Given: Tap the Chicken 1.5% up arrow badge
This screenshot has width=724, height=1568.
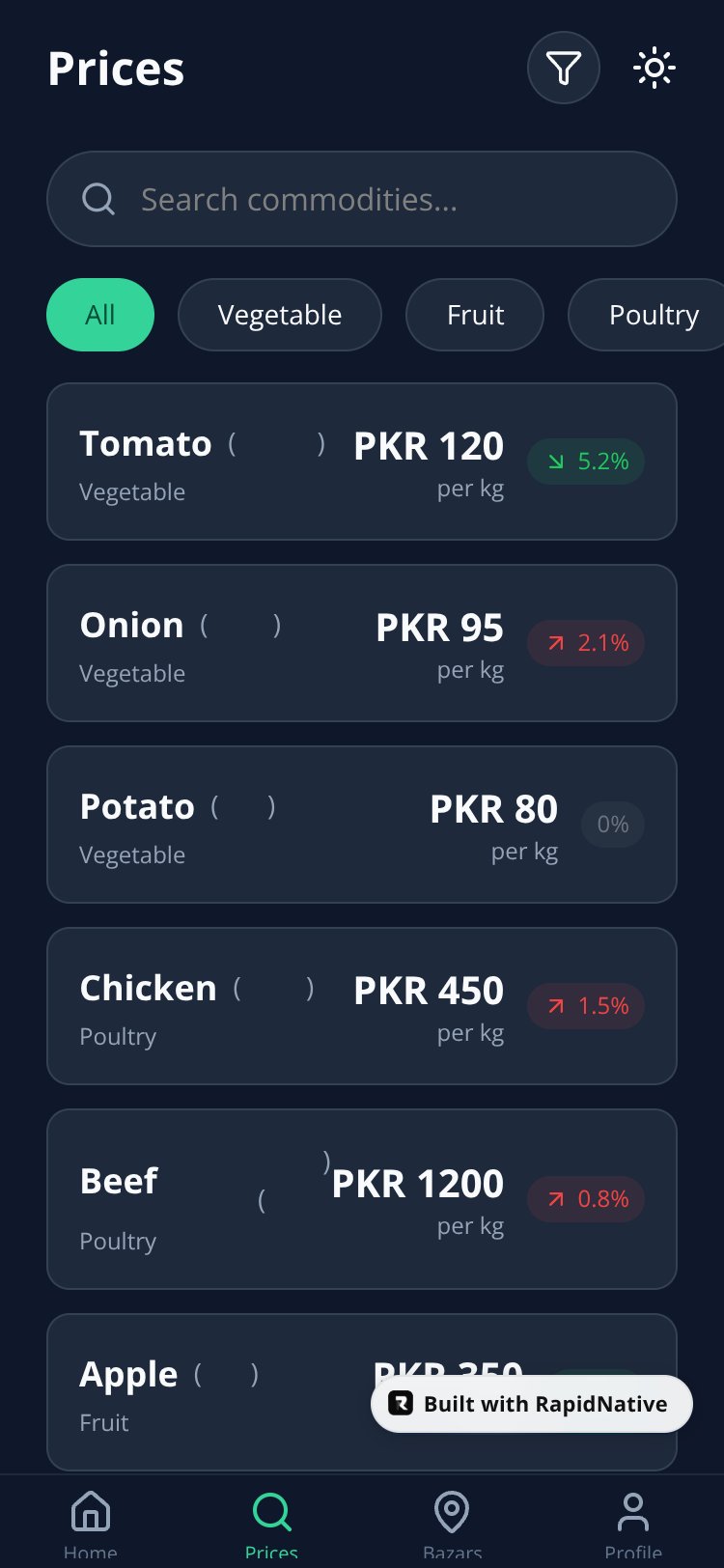Looking at the screenshot, I should pos(586,1006).
